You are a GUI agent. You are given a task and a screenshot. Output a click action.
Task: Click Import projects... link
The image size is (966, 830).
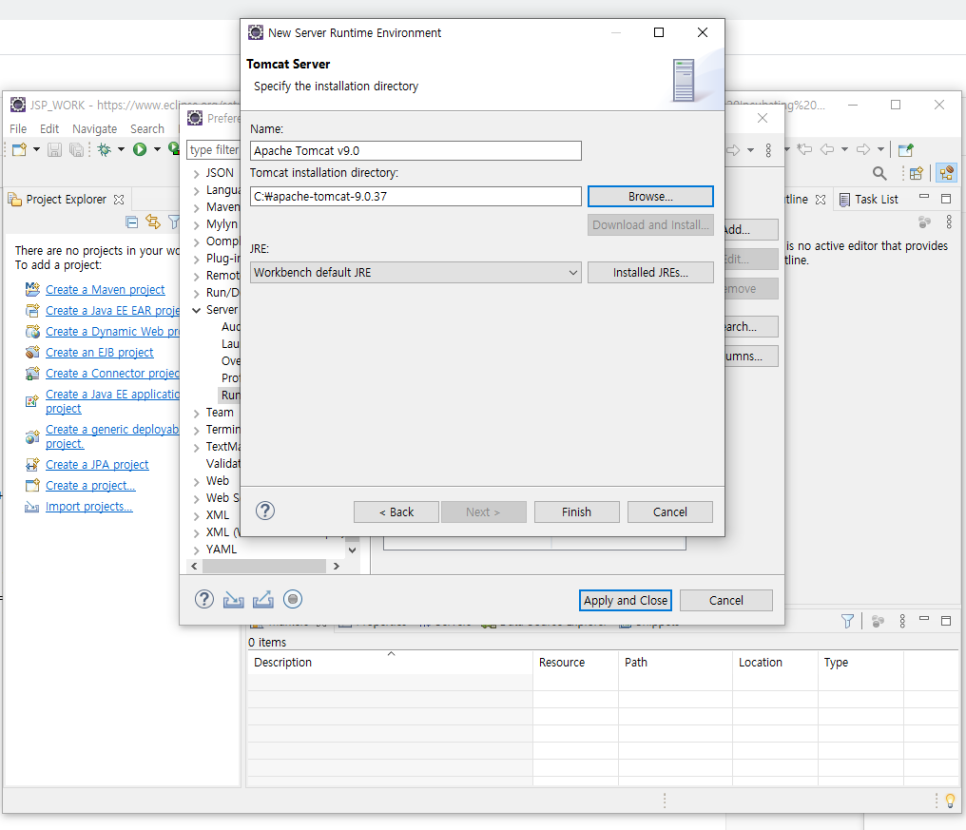[89, 507]
